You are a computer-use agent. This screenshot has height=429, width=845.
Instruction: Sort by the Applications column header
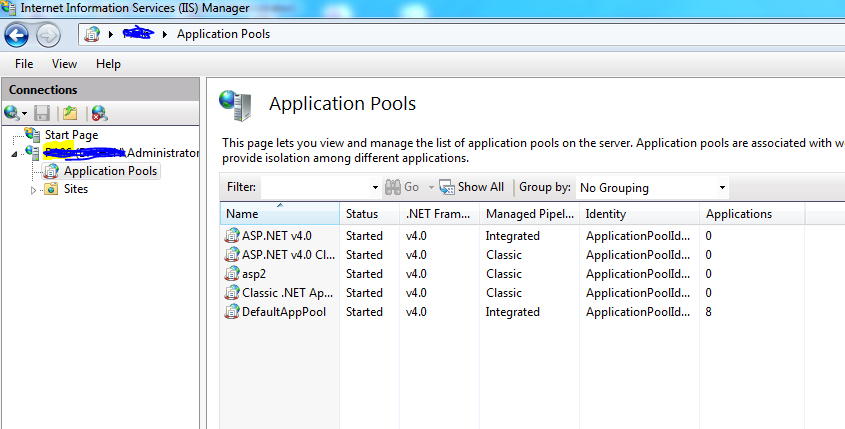click(752, 214)
